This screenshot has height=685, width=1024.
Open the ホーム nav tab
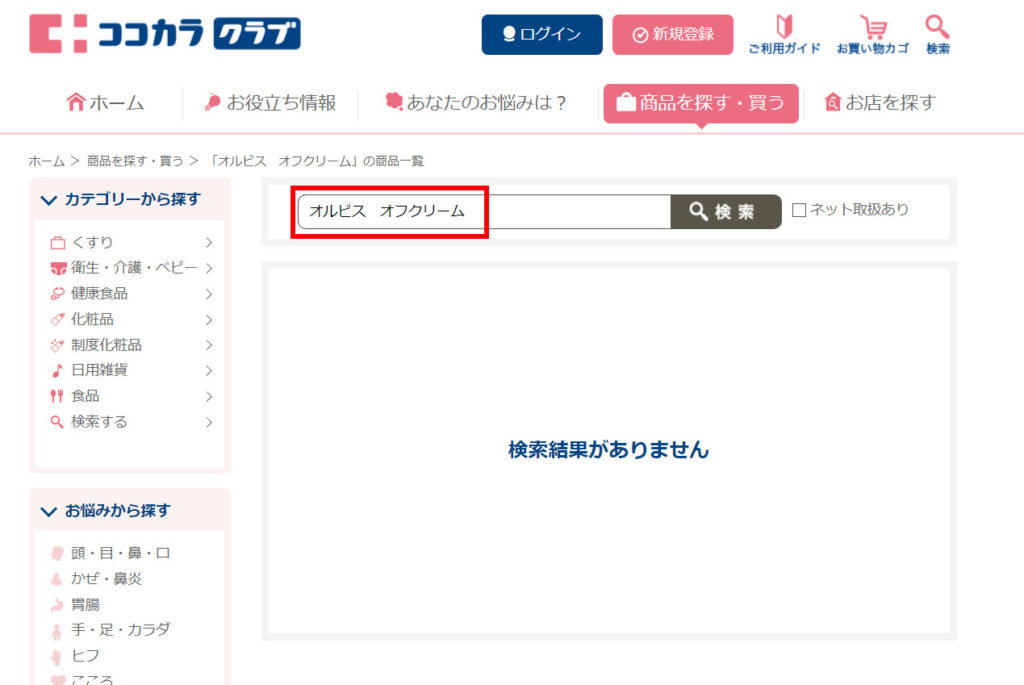click(105, 103)
